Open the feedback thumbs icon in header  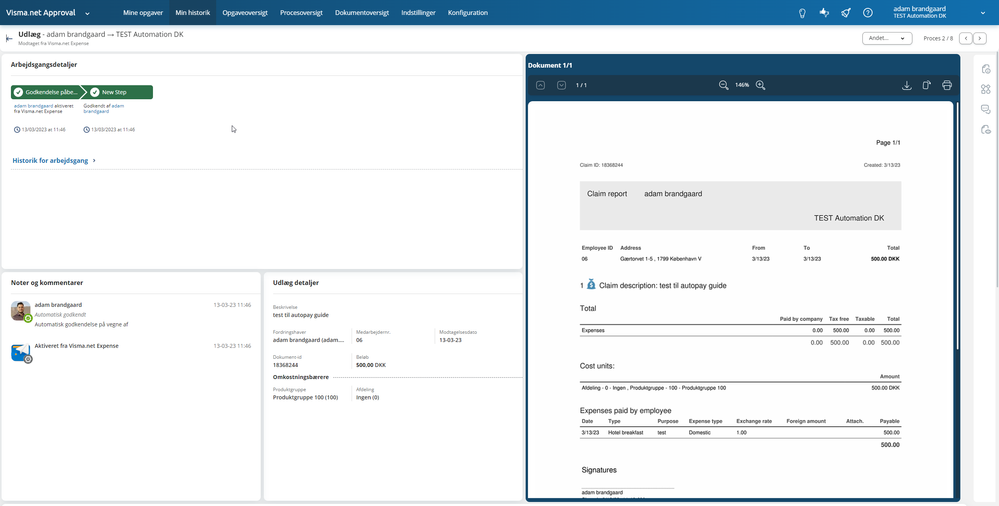click(x=824, y=13)
